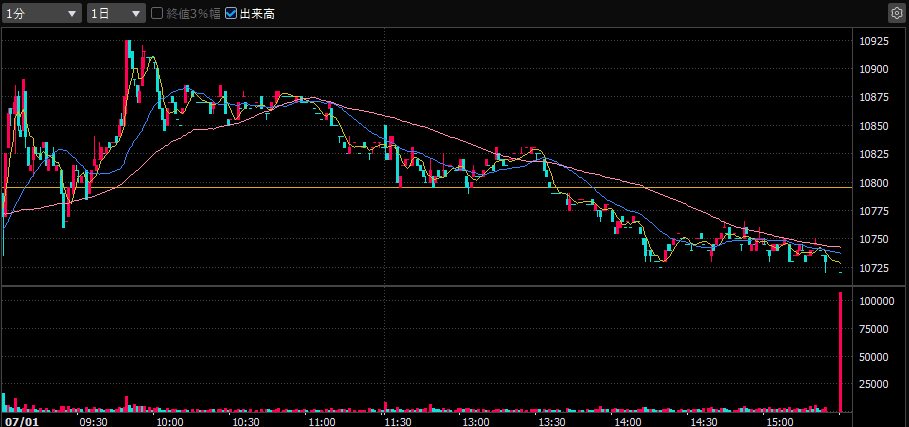Open the chart settings gear icon
The height and width of the screenshot is (427, 909).
897,13
